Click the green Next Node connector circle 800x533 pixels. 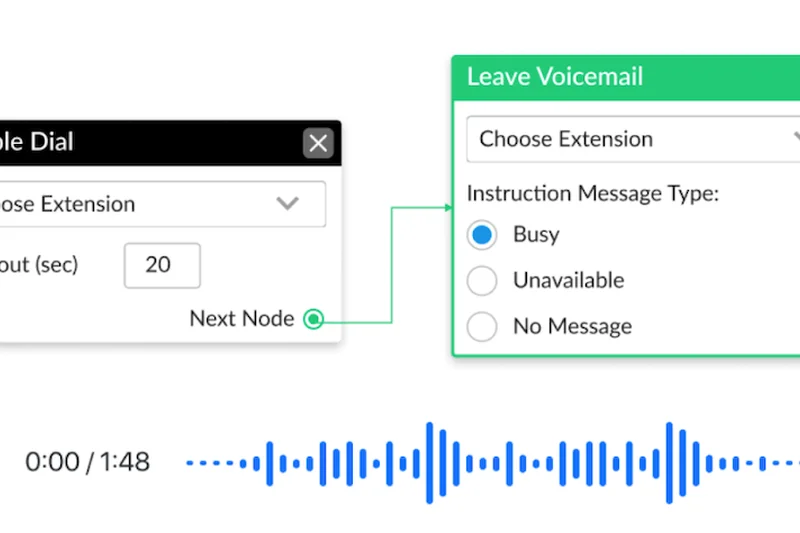coord(313,320)
